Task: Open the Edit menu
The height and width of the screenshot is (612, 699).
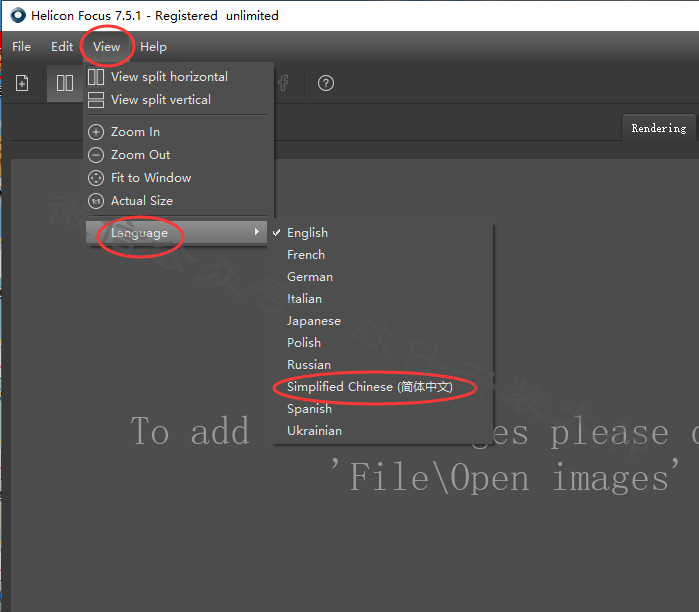Action: [62, 46]
